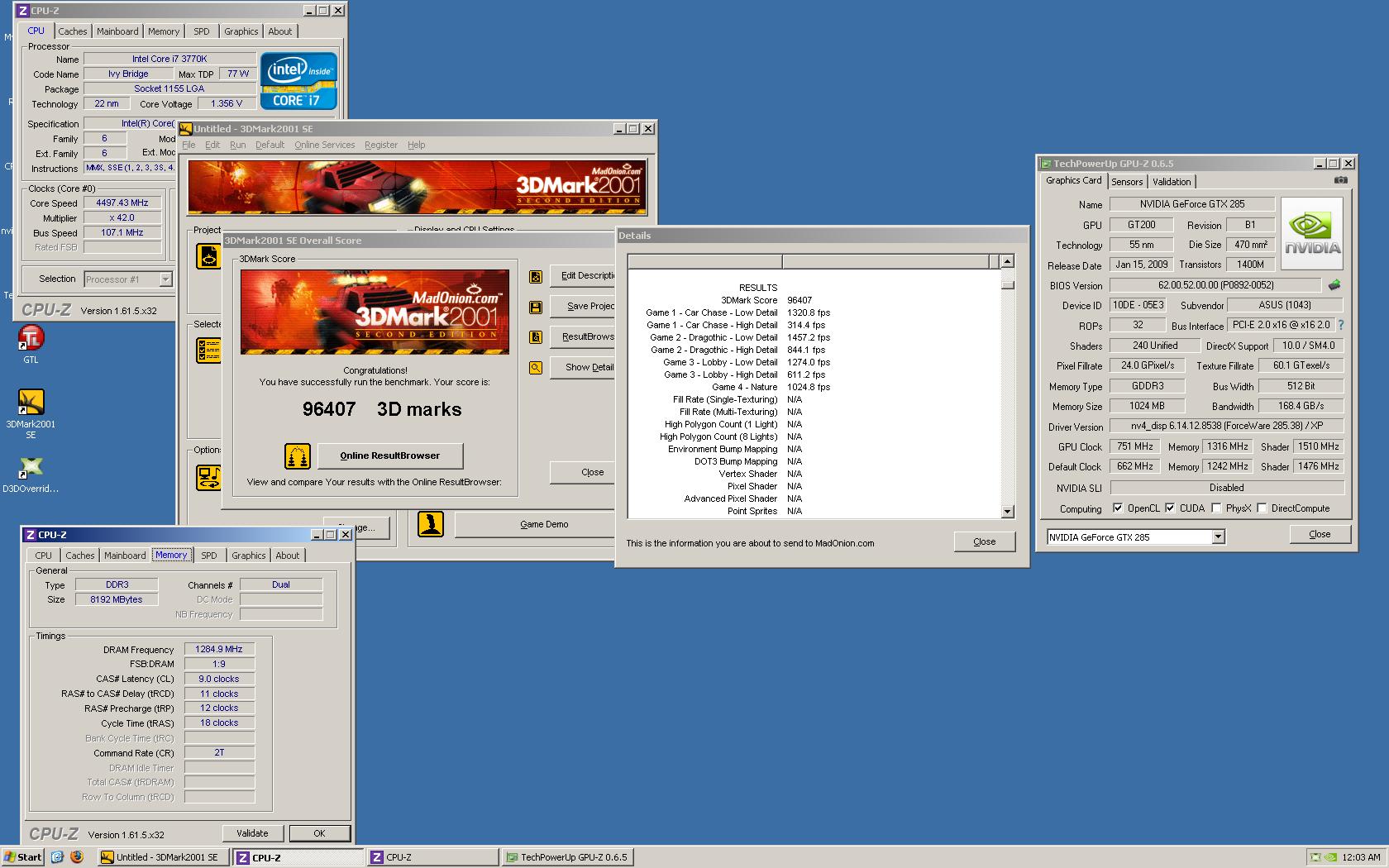Open About tab in bottom CPU-Z
This screenshot has height=868, width=1389.
coord(287,556)
